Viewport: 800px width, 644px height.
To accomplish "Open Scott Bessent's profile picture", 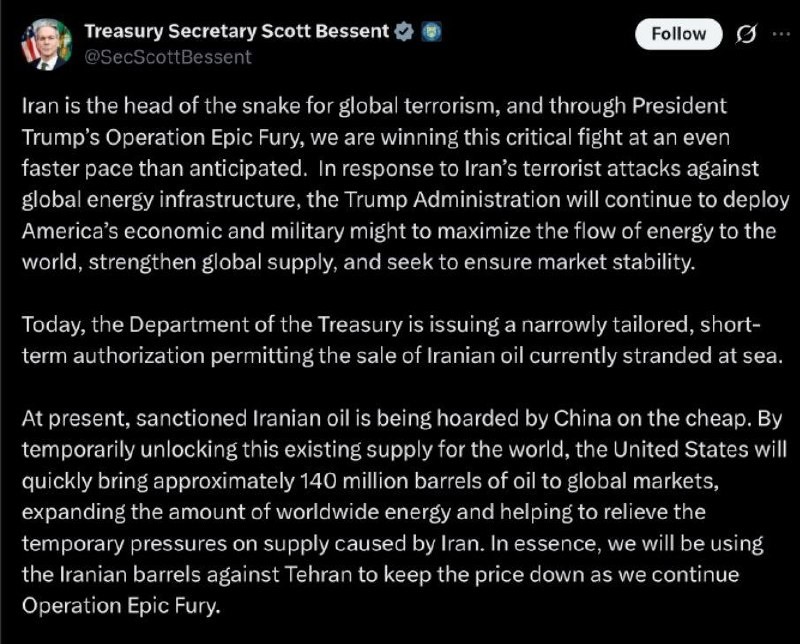I will pos(46,44).
